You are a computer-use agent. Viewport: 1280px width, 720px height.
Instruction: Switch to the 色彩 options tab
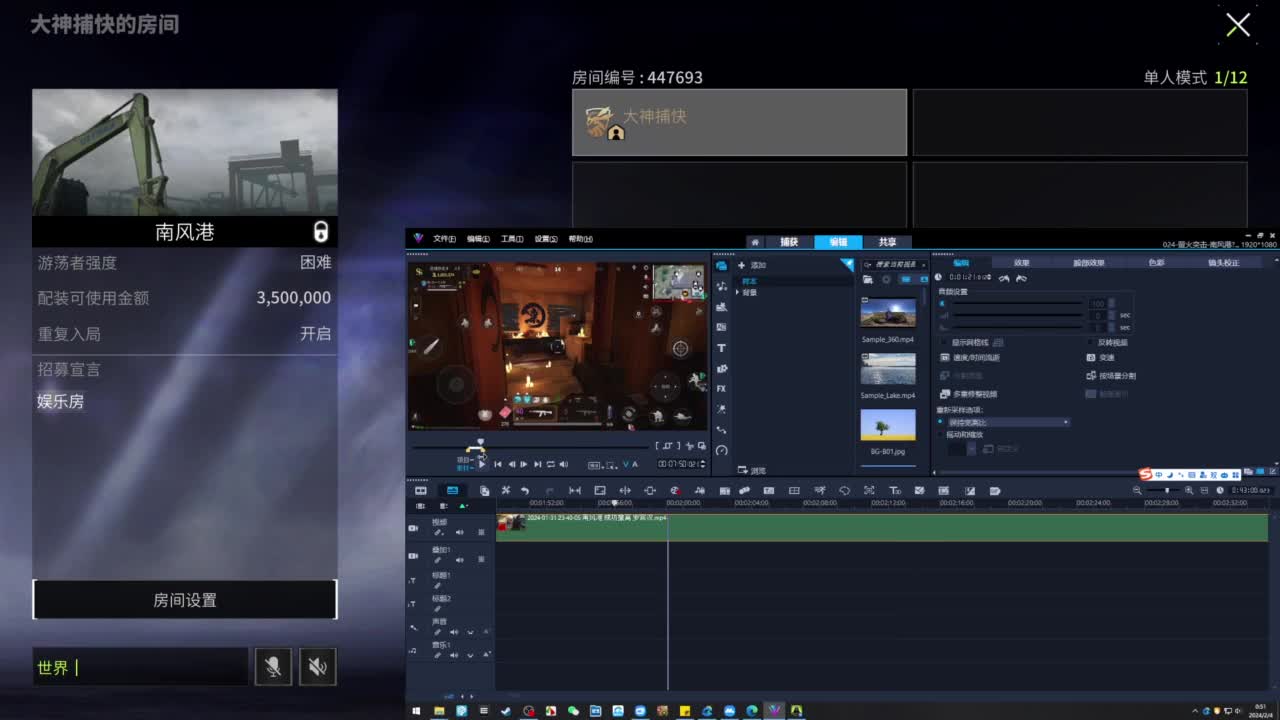(x=1156, y=262)
